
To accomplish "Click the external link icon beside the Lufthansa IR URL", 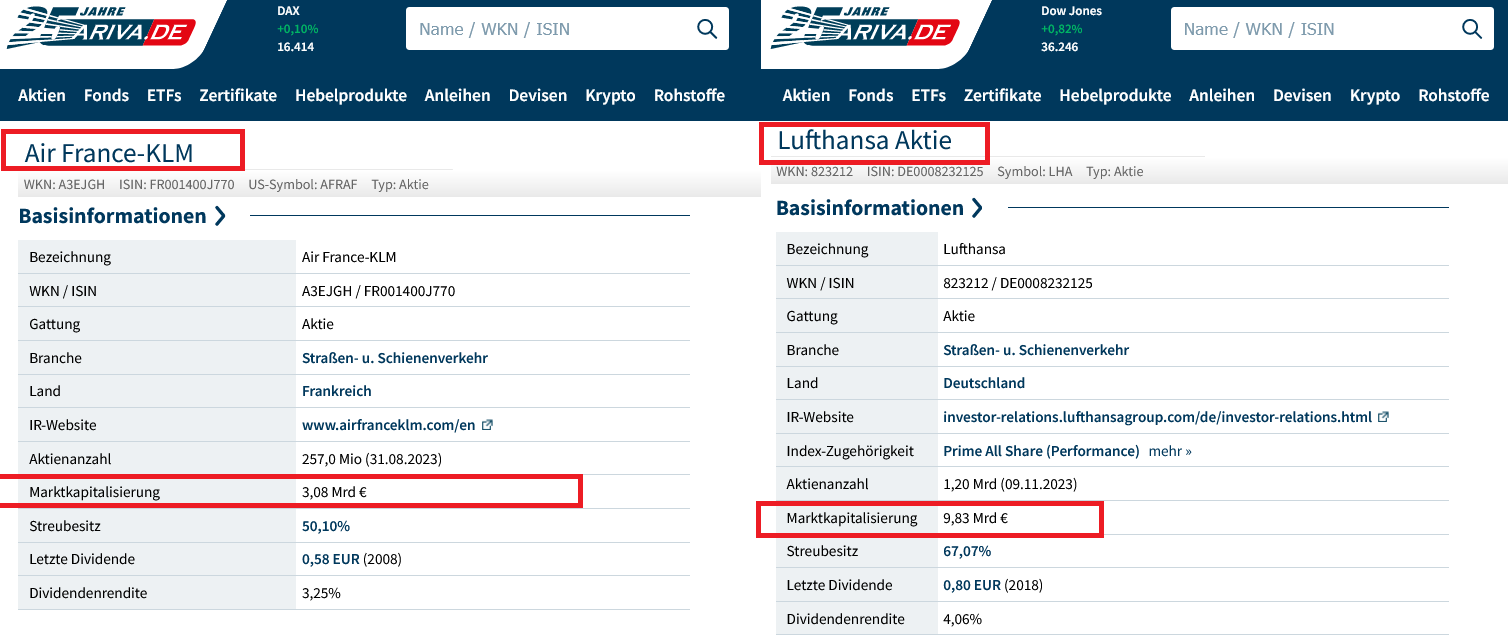I will pyautogui.click(x=1383, y=416).
